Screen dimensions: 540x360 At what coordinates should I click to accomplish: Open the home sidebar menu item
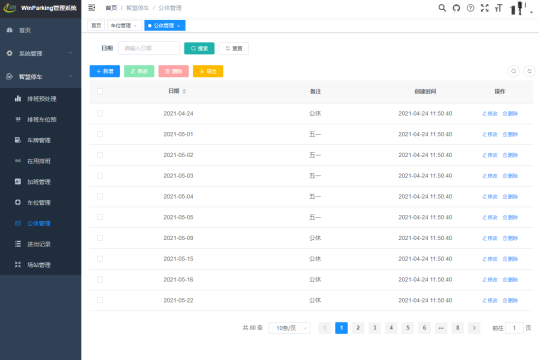41,30
